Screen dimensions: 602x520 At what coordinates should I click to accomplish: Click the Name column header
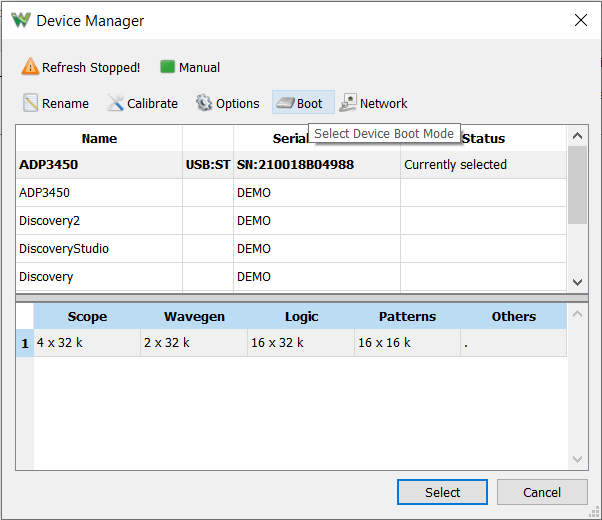point(99,138)
